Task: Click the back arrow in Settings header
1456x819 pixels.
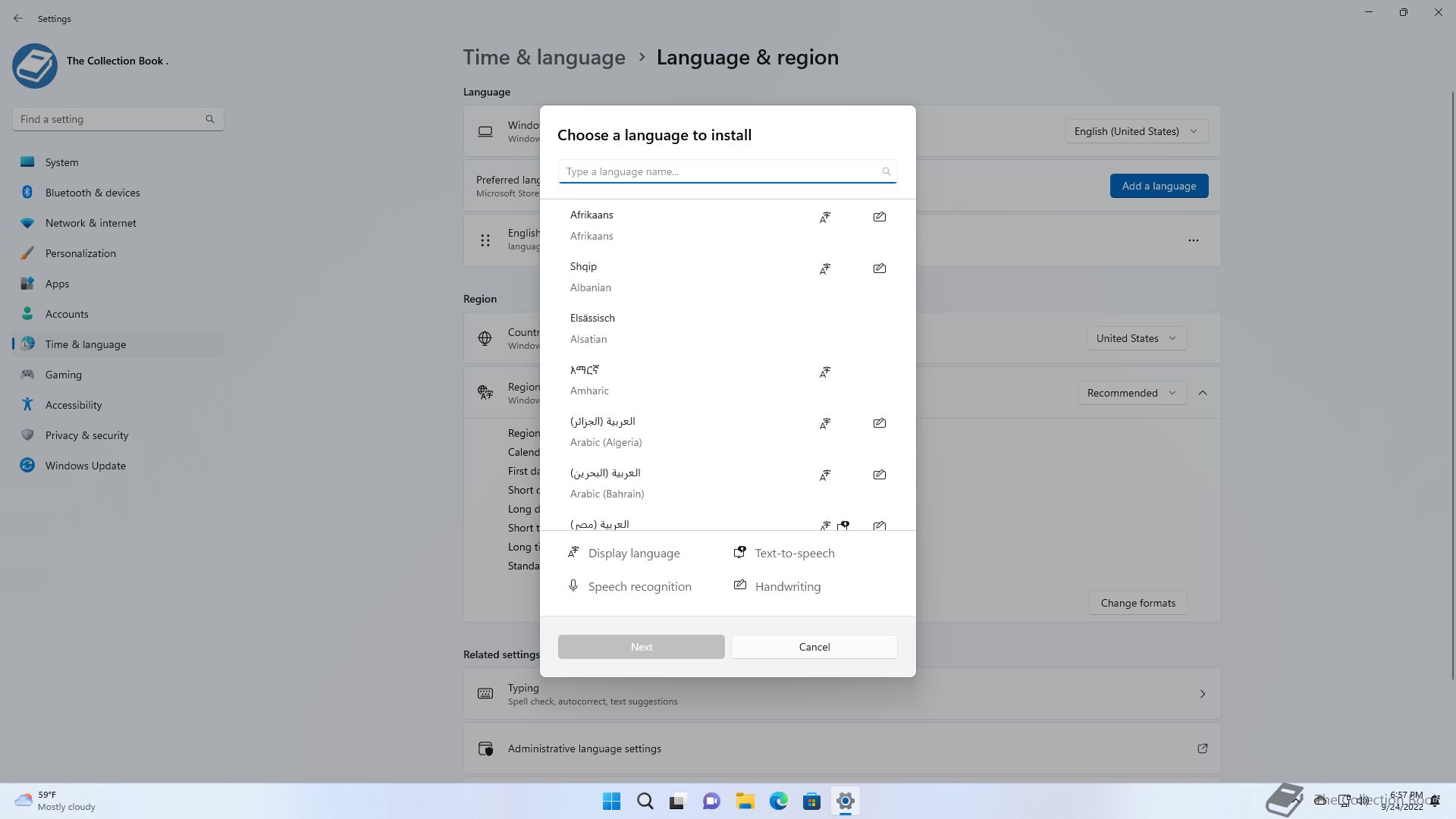Action: (x=18, y=18)
